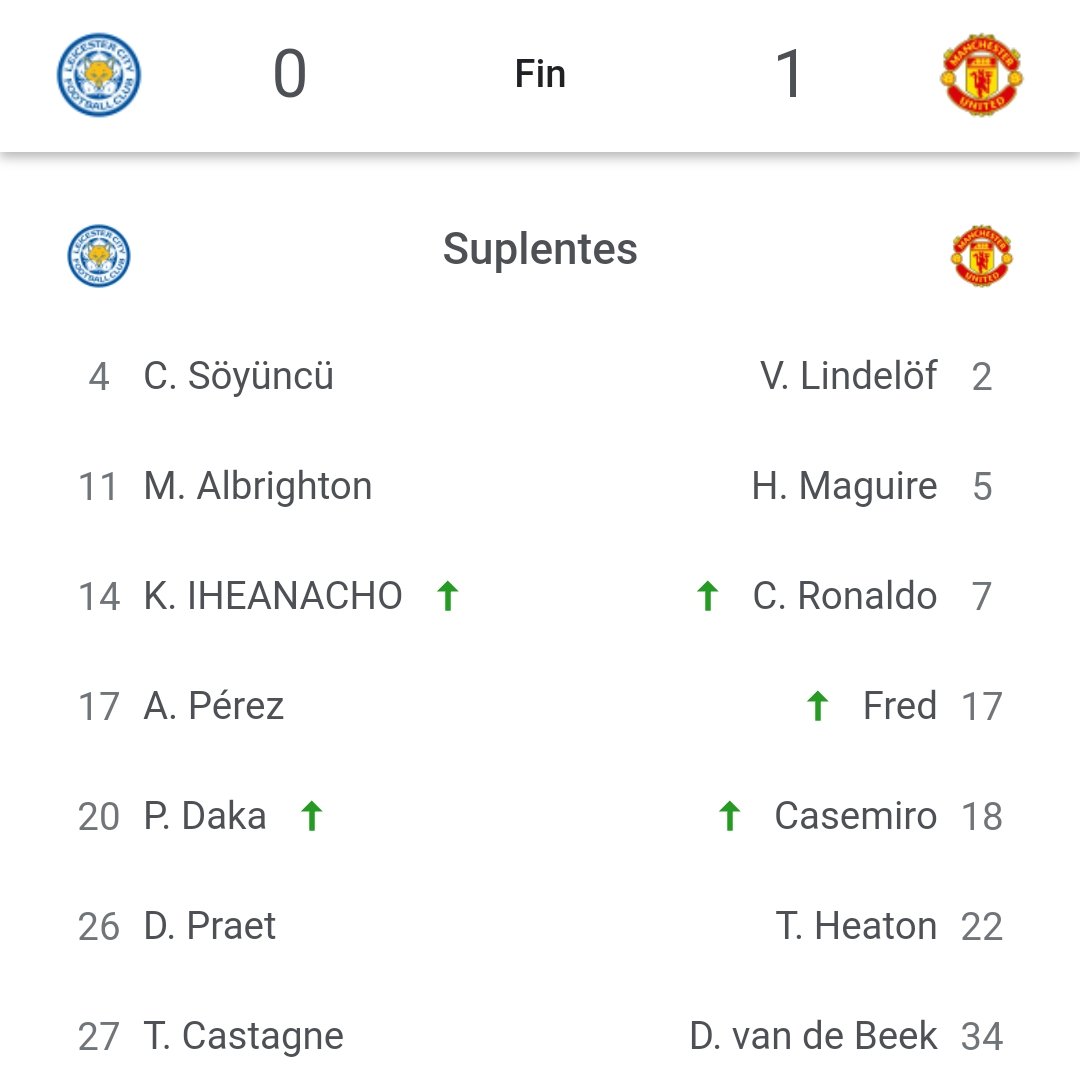
Task: Select substitute T. Heaton
Action: tap(856, 926)
